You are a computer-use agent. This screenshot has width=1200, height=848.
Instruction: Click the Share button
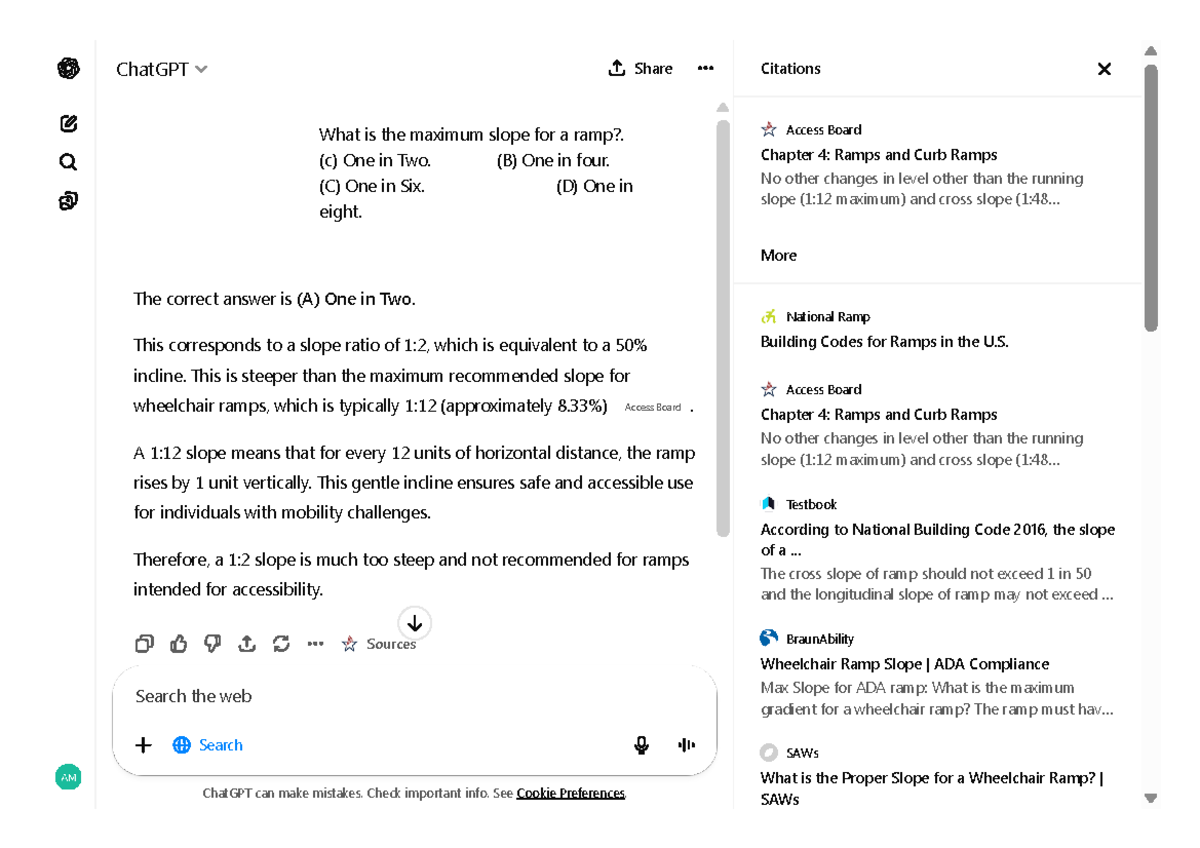640,68
